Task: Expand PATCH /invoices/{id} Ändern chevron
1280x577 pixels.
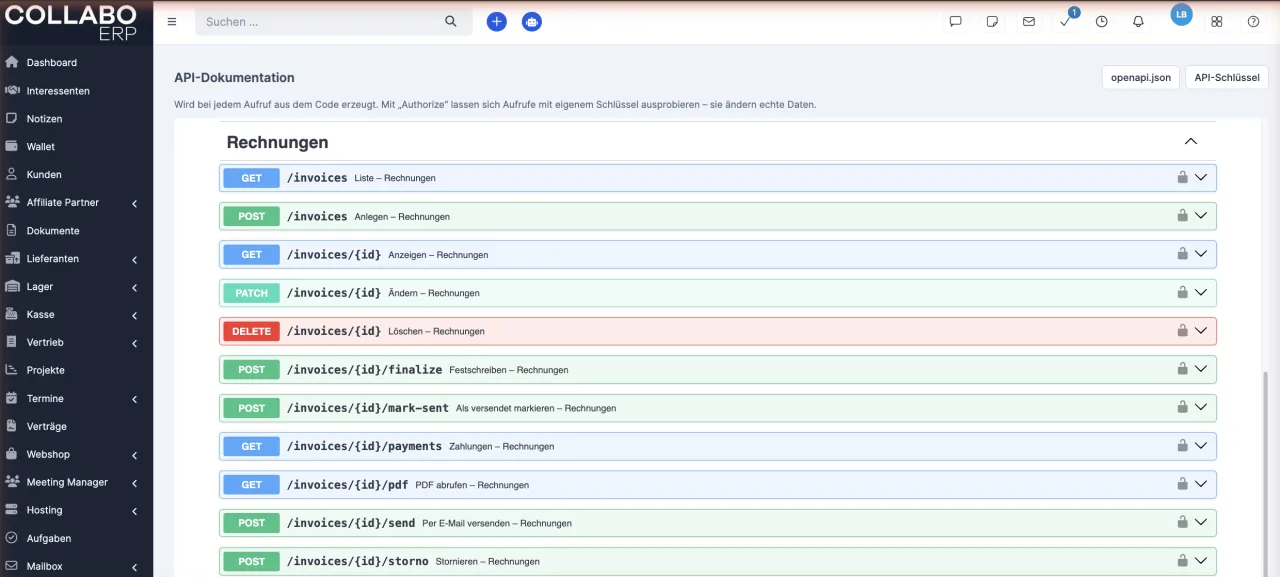Action: 1201,292
